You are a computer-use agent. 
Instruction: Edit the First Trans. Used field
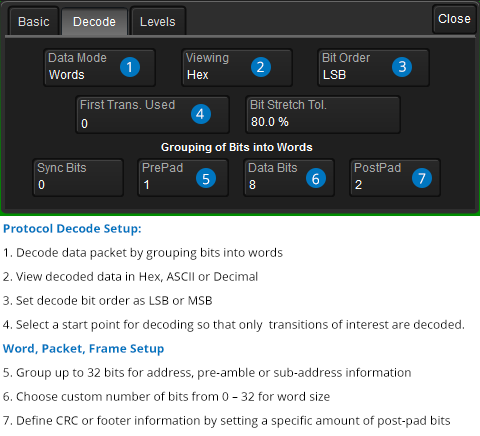tap(153, 115)
